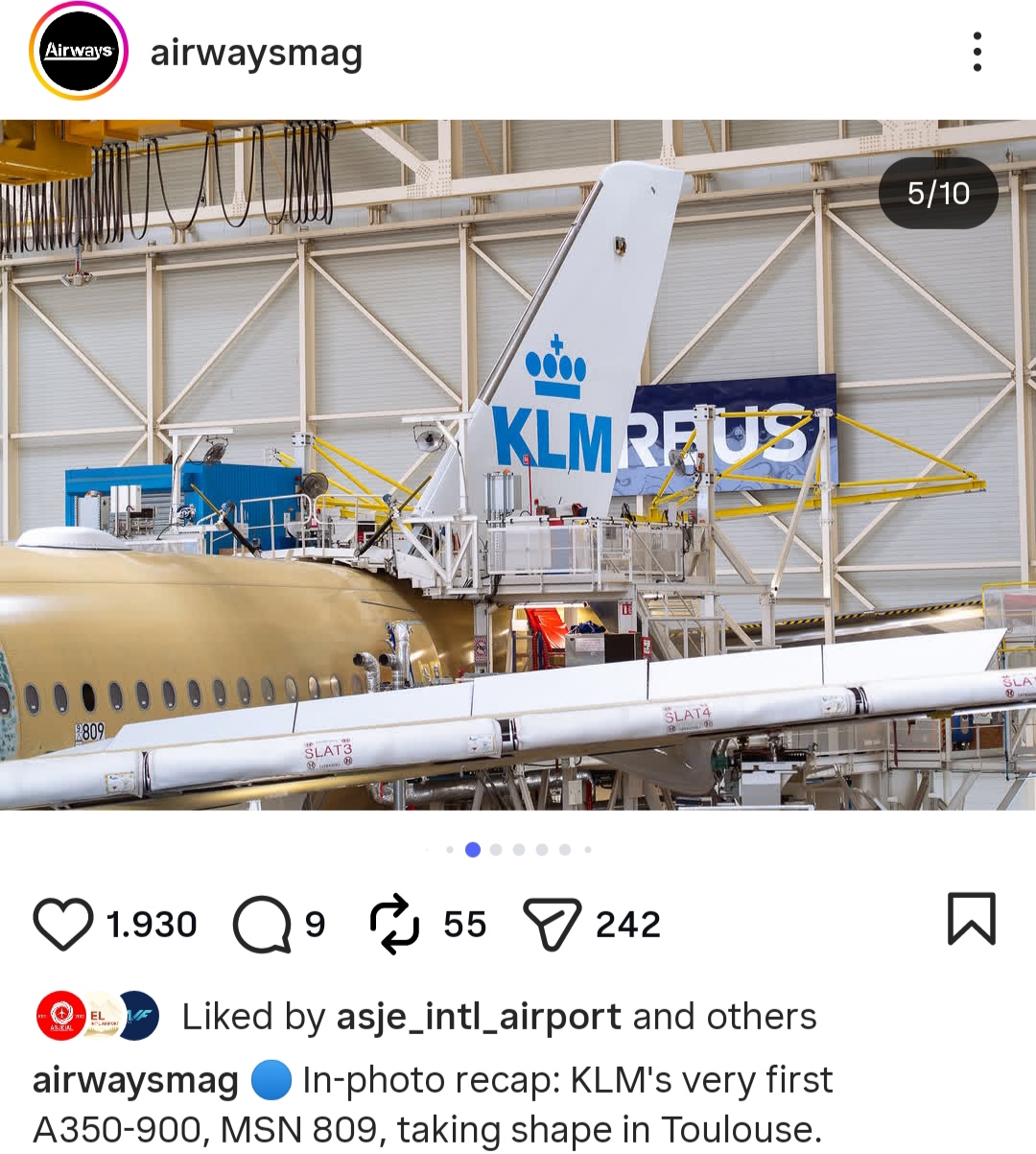Image resolution: width=1036 pixels, height=1154 pixels.
Task: Tap the 242 shares count
Action: tap(628, 925)
